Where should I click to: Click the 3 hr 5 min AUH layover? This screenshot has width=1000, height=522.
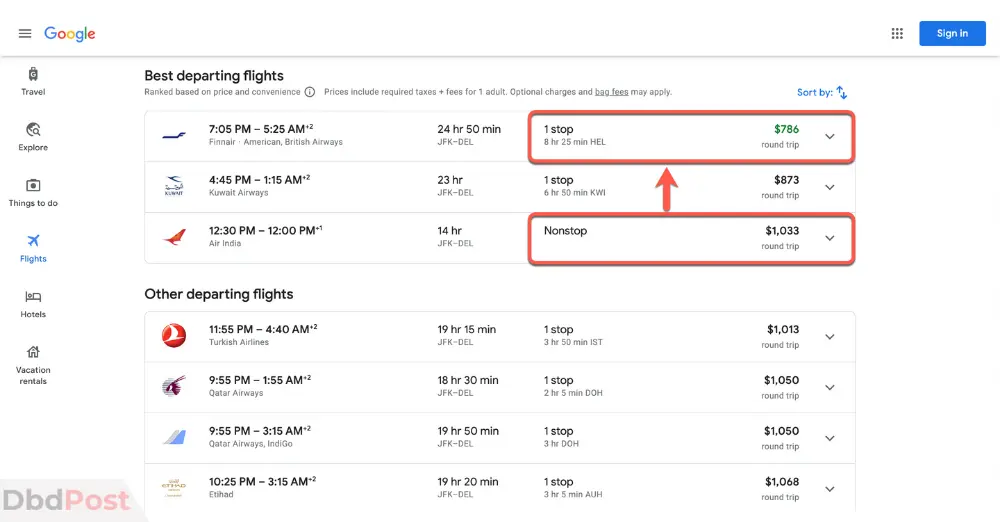(573, 494)
